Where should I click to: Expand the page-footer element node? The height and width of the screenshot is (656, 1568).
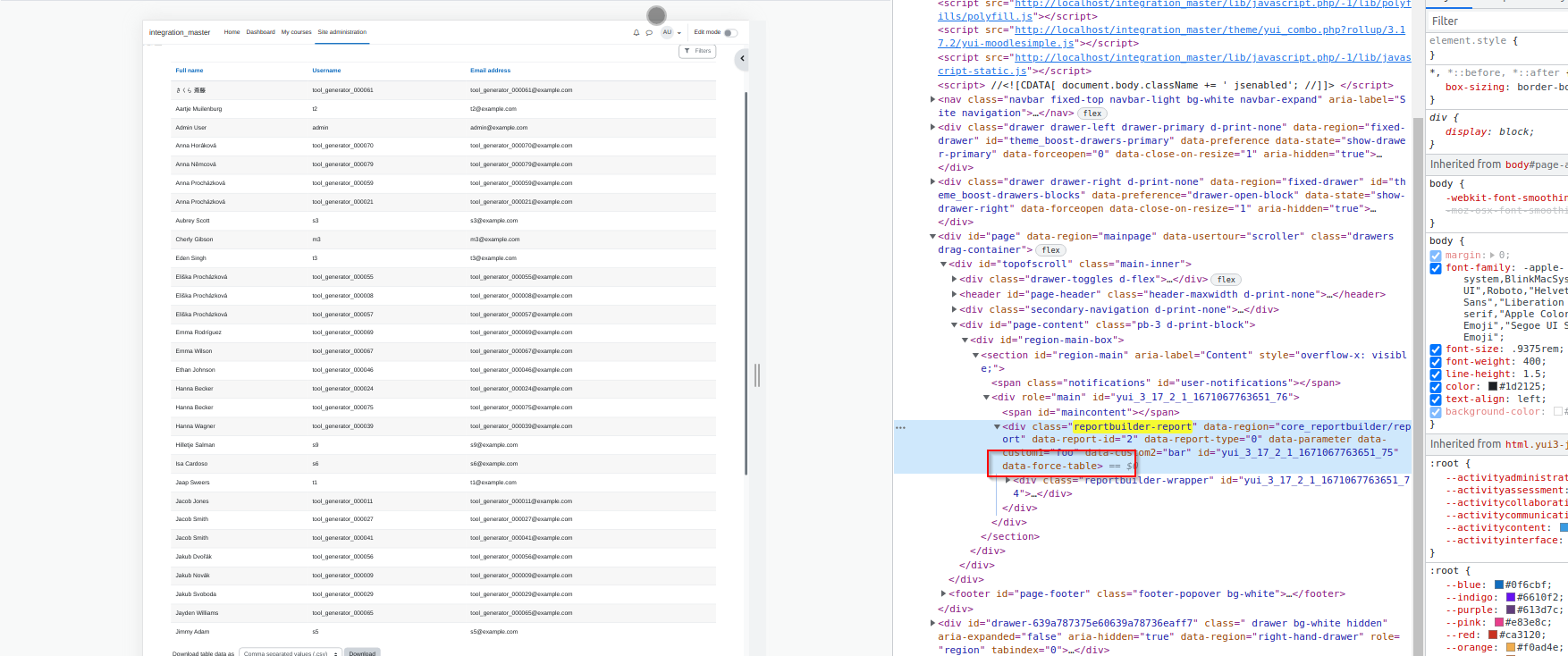943,593
